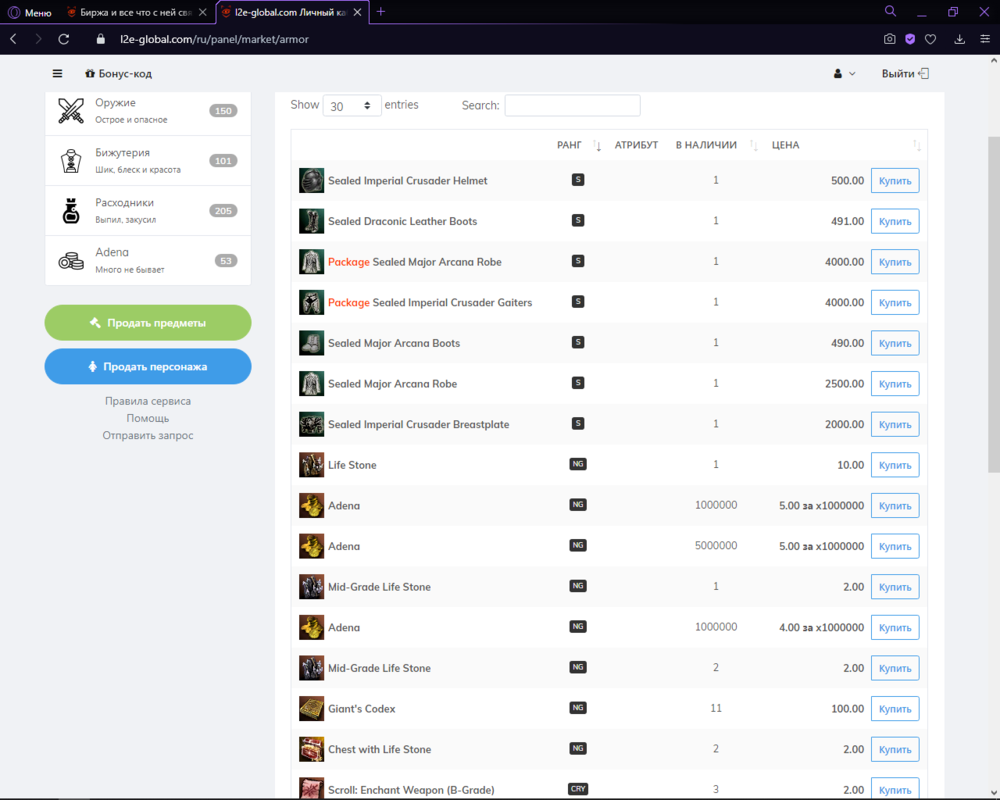Click the heart bookmark icon in address bar

click(x=930, y=39)
